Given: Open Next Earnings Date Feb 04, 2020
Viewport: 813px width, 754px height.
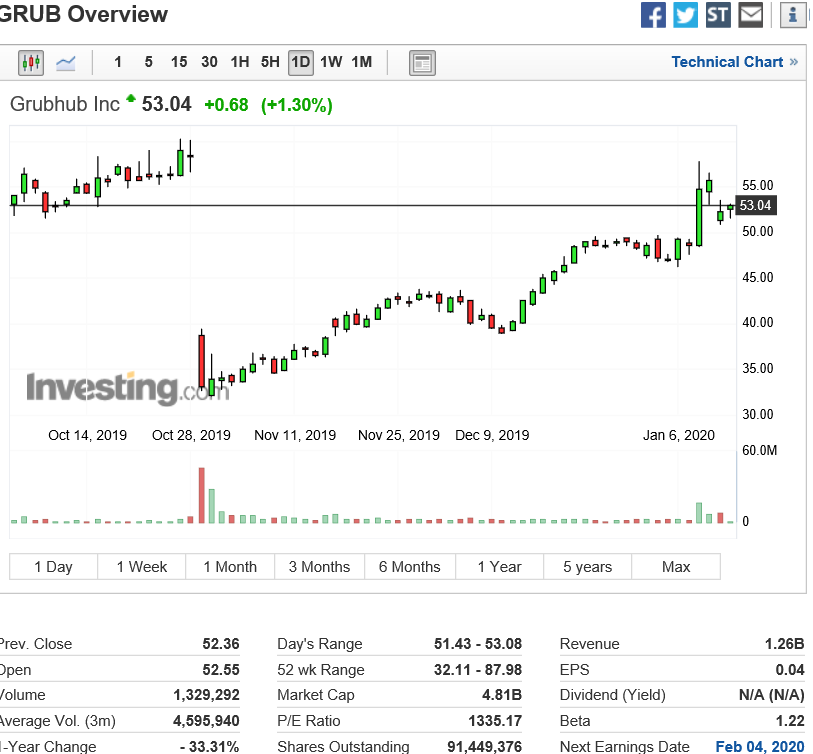Looking at the screenshot, I should click(x=760, y=746).
